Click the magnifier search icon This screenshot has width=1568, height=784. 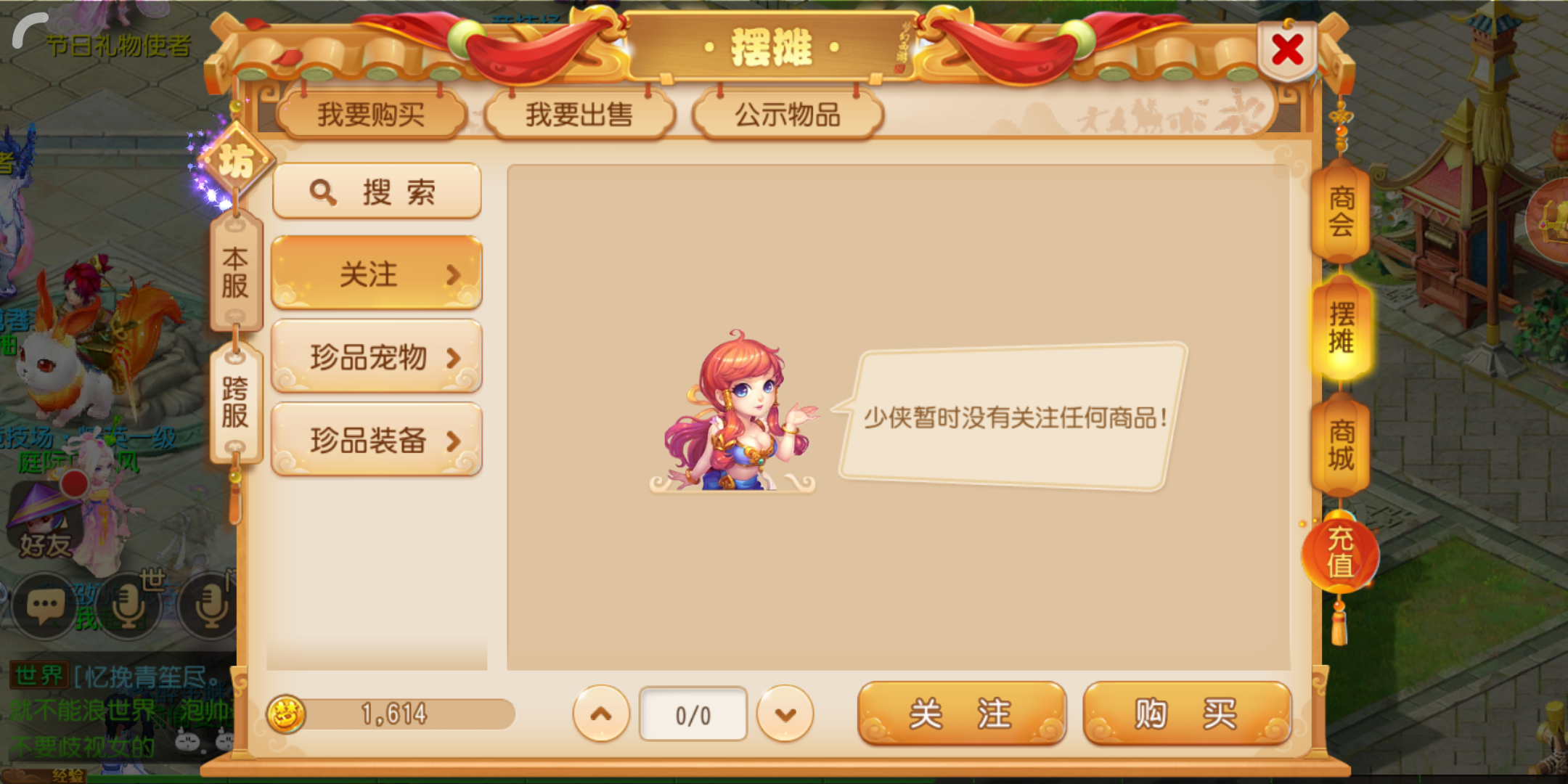click(x=323, y=192)
